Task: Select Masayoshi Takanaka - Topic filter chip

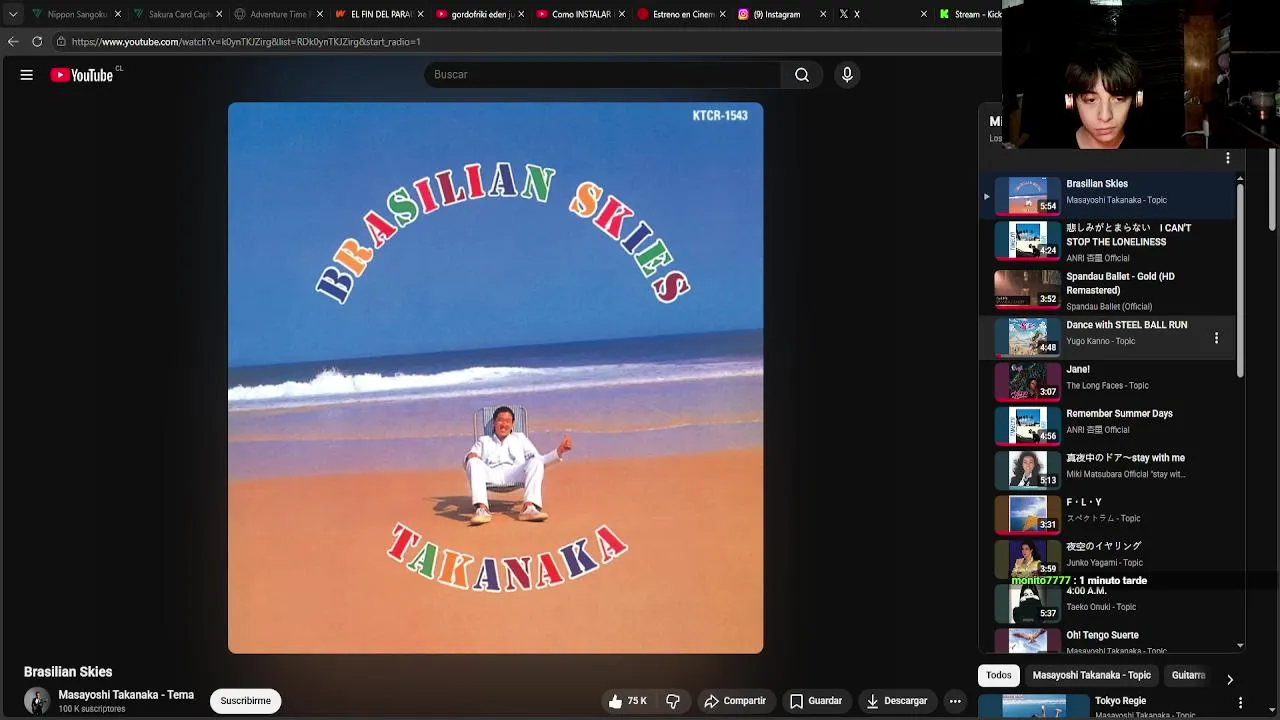Action: [1091, 676]
